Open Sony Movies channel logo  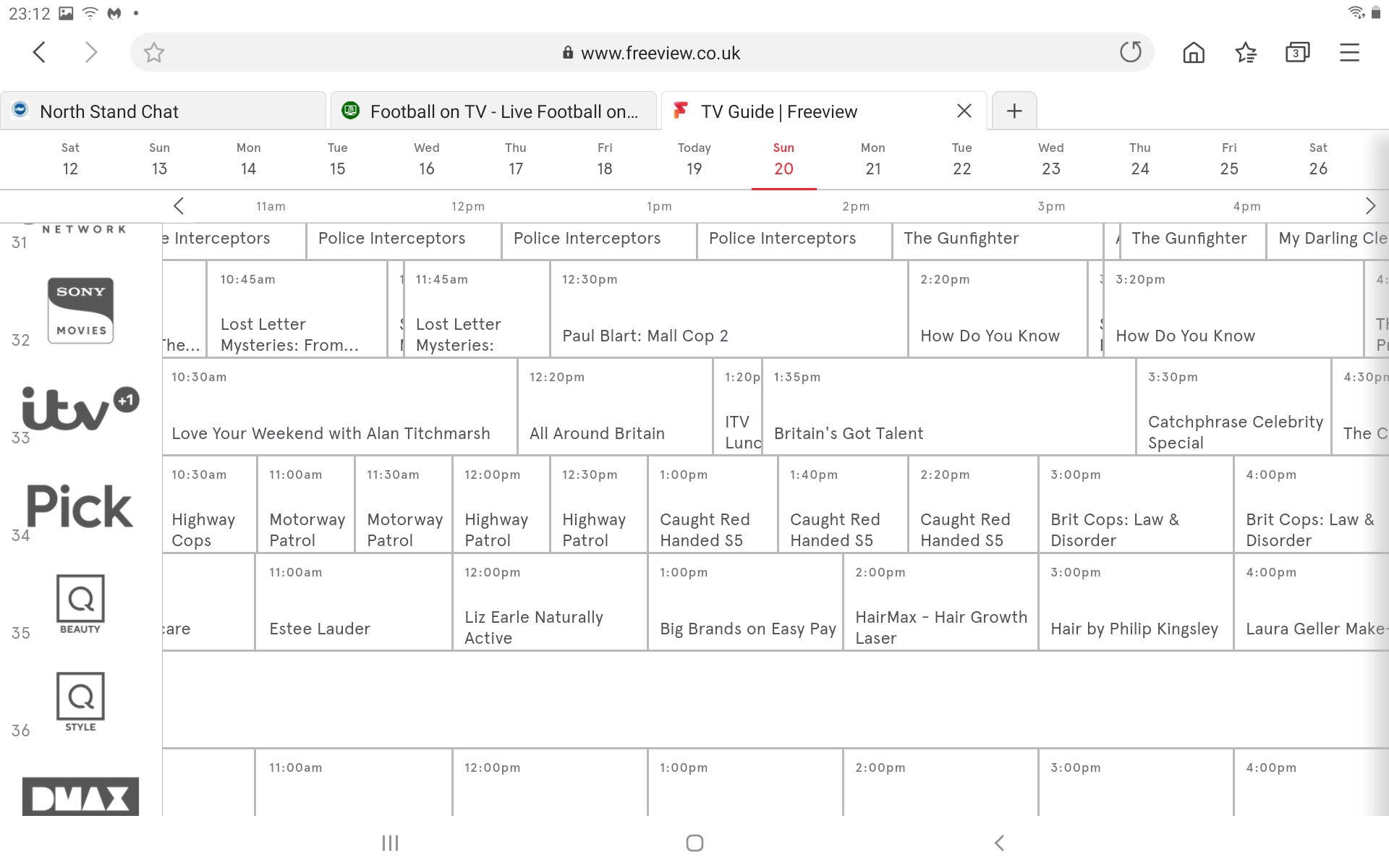pyautogui.click(x=80, y=310)
